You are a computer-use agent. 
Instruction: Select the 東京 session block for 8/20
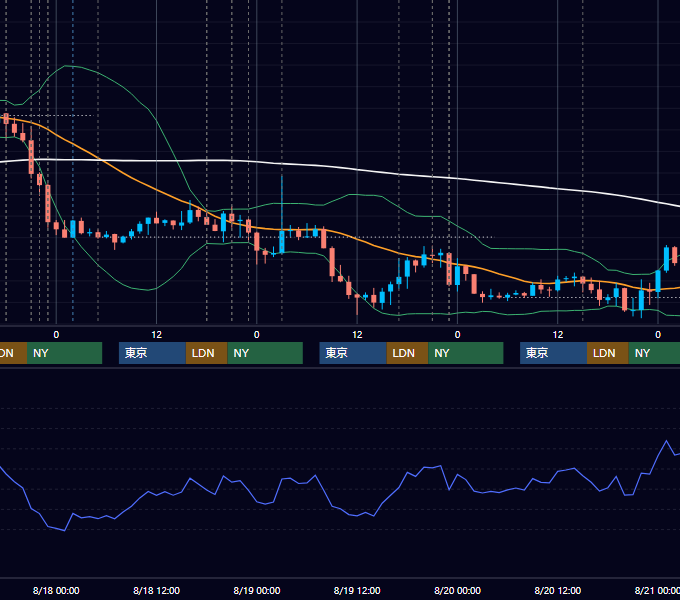coord(553,353)
